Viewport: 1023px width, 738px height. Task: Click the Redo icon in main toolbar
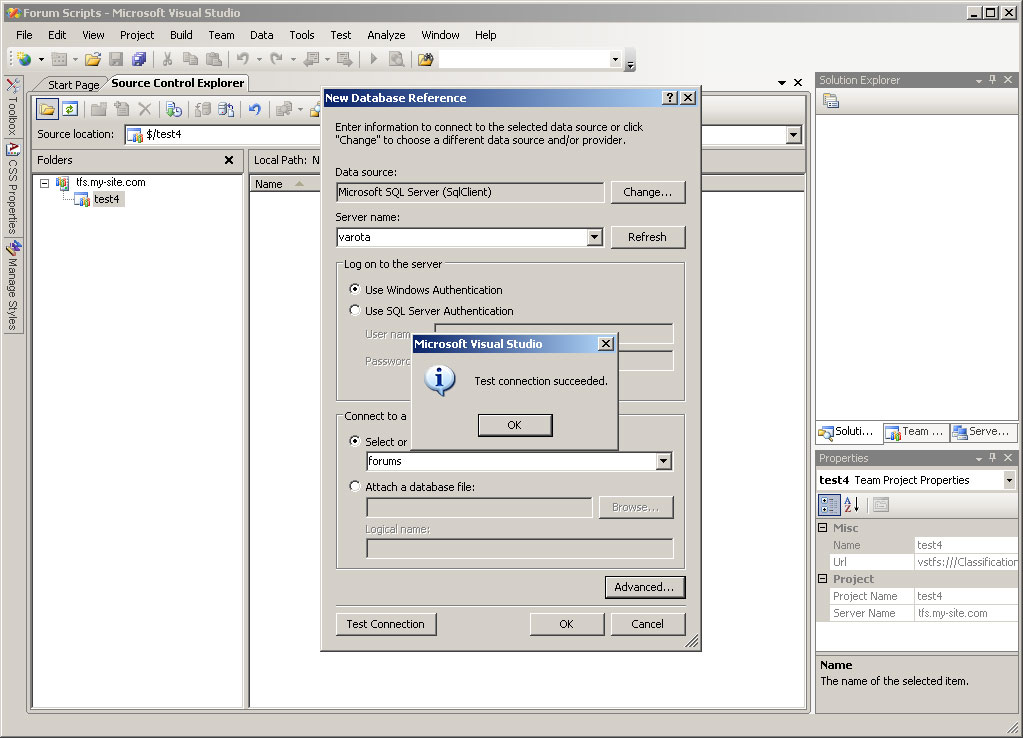277,59
